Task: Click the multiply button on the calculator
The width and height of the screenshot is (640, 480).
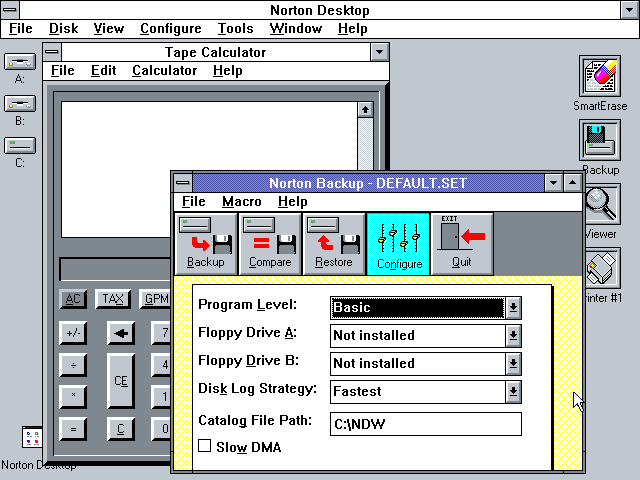Action: [73, 397]
